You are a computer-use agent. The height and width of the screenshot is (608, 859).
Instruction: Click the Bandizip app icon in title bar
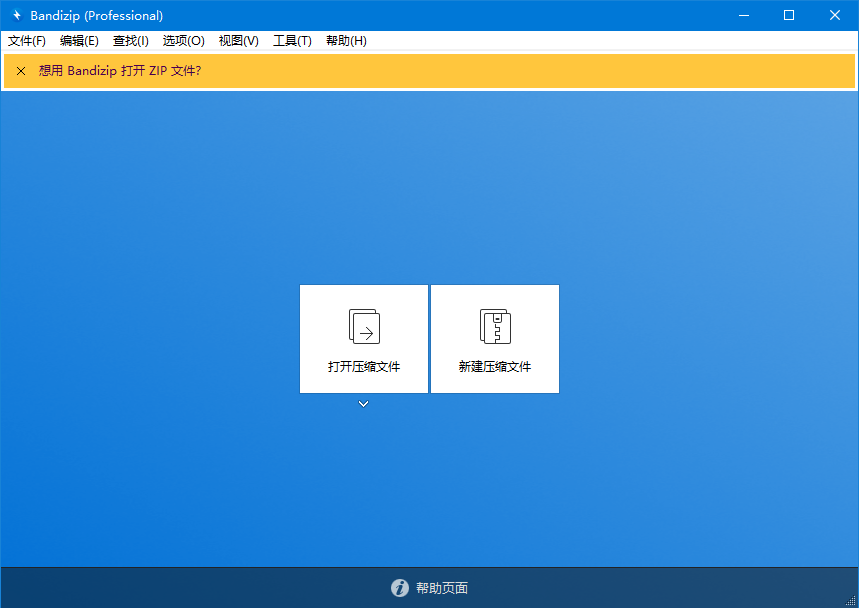(17, 15)
